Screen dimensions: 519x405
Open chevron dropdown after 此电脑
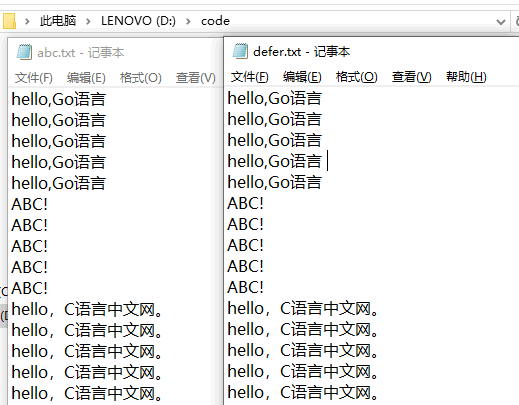88,22
